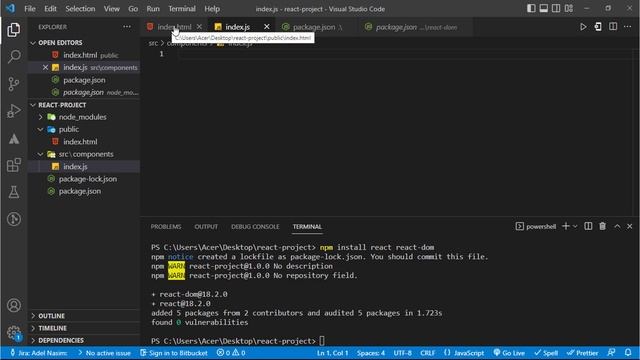Expand the Outline section
This screenshot has width=640, height=360.
[x=84, y=316]
